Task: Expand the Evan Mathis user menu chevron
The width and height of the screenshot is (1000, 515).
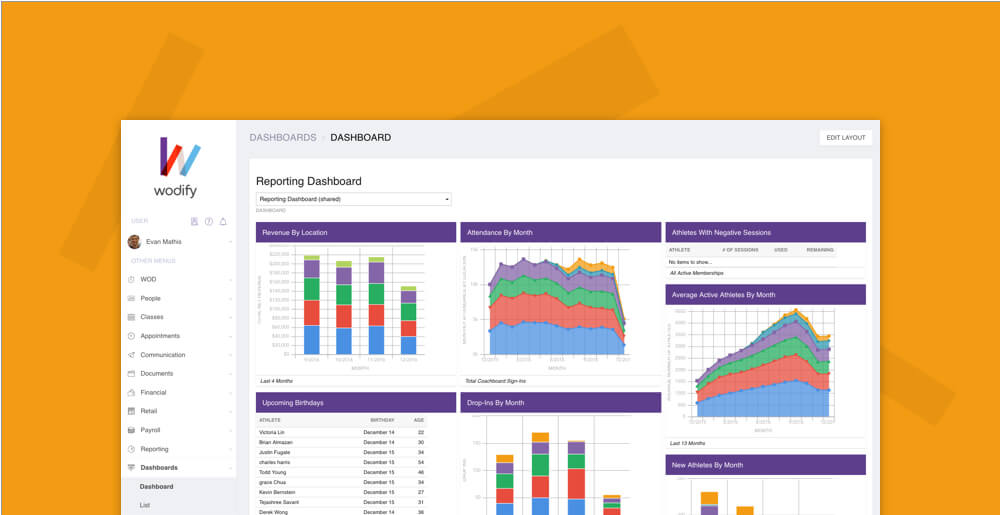Action: (230, 242)
